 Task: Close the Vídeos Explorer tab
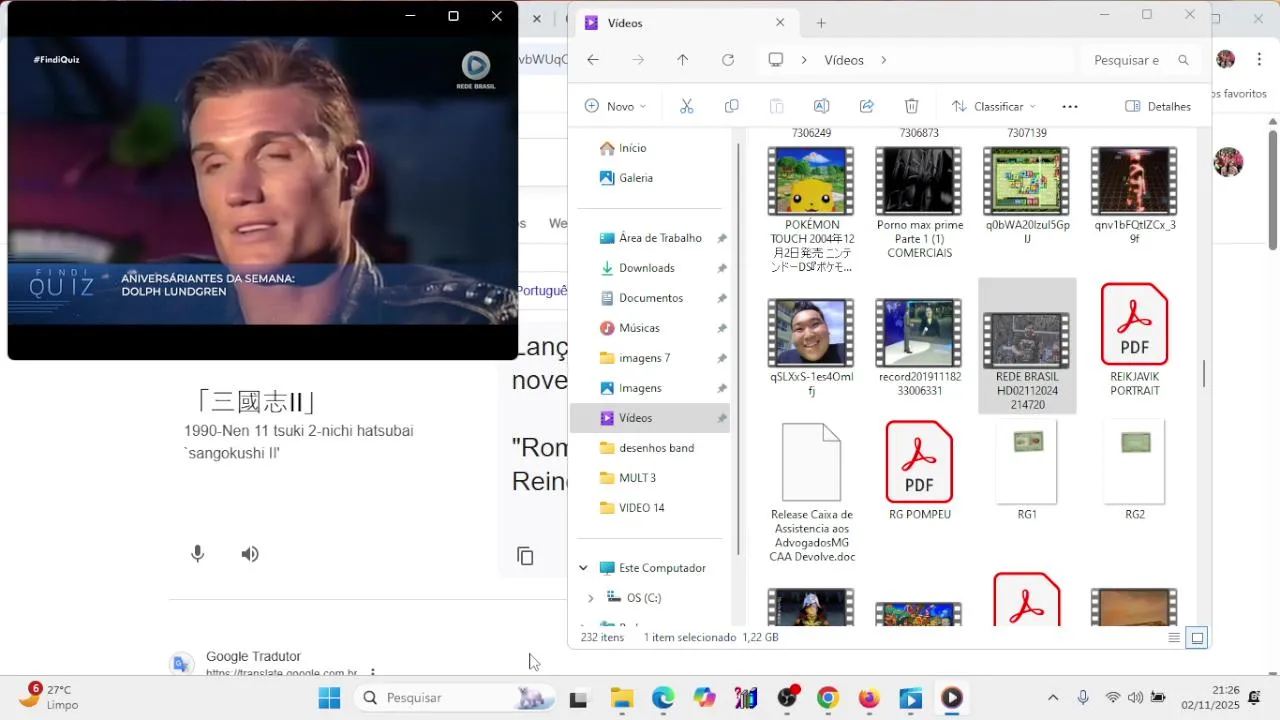[780, 23]
